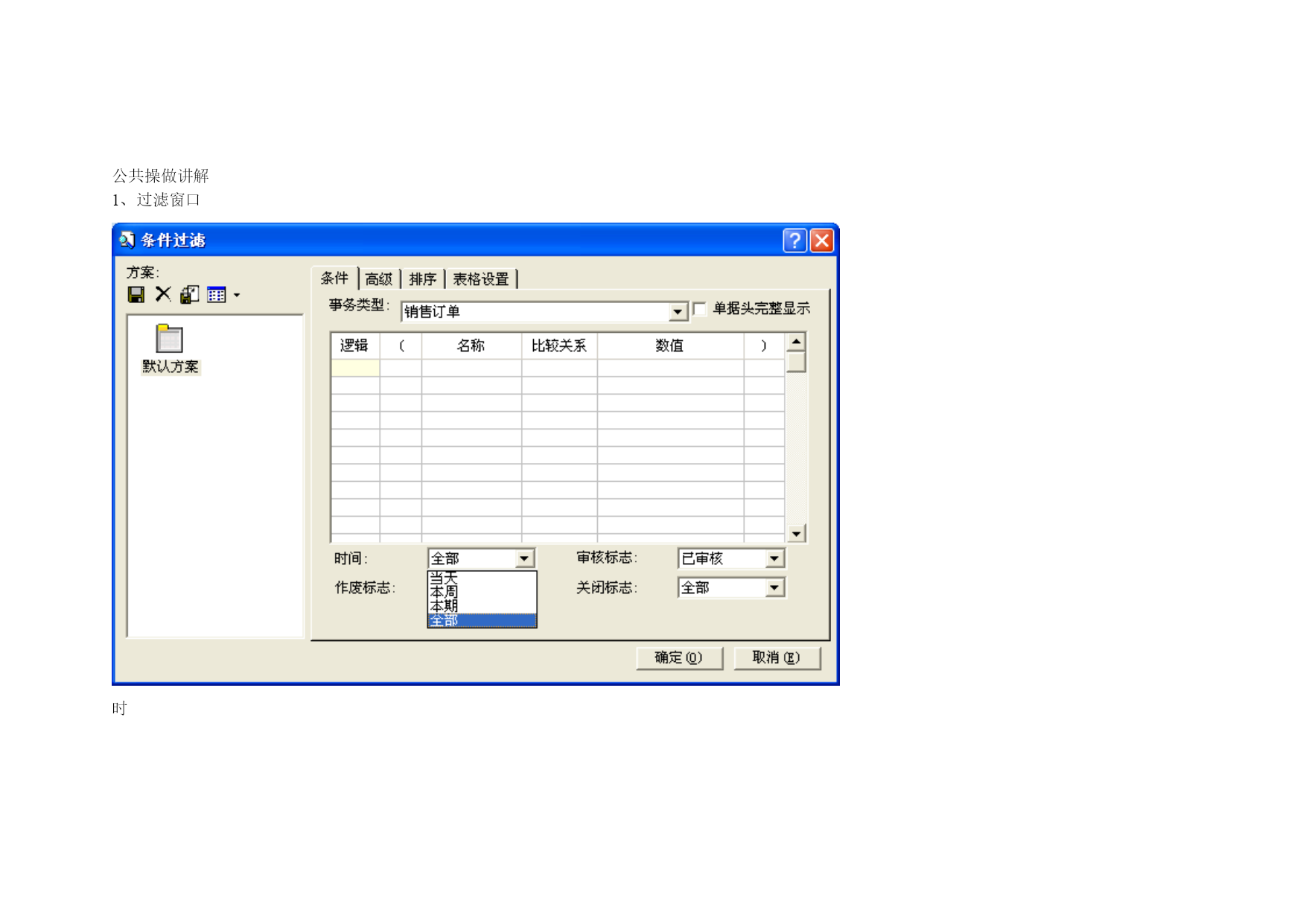Switch to the 高级 tab
1306x924 pixels.
pyautogui.click(x=379, y=279)
